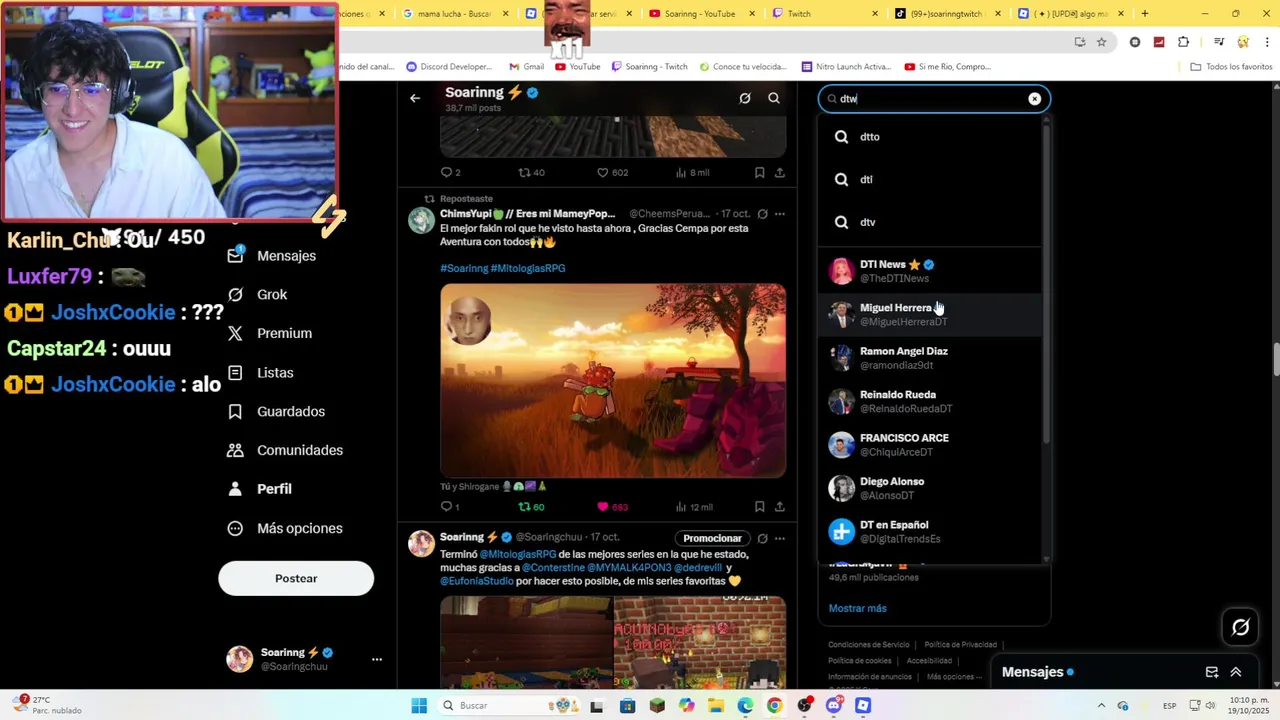This screenshot has width=1280, height=720.
Task: Open the sunset game image in post
Action: (x=613, y=381)
